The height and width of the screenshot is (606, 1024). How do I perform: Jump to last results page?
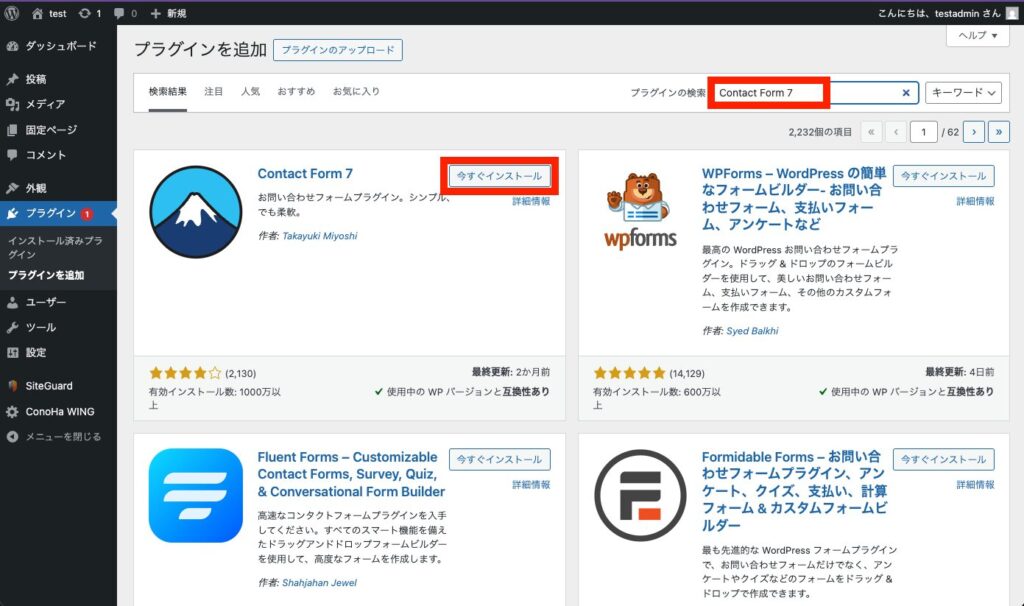tap(999, 132)
